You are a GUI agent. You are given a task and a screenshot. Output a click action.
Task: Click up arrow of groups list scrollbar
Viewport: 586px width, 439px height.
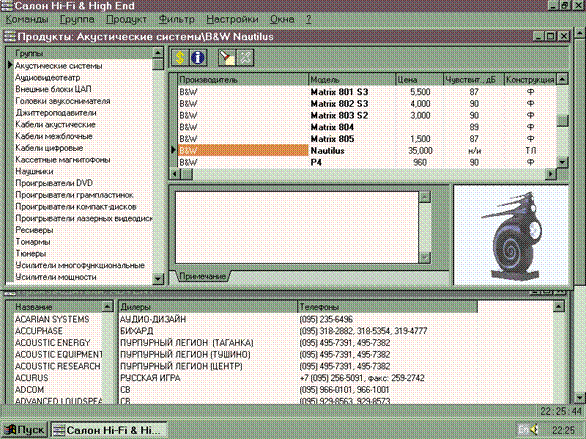(158, 53)
